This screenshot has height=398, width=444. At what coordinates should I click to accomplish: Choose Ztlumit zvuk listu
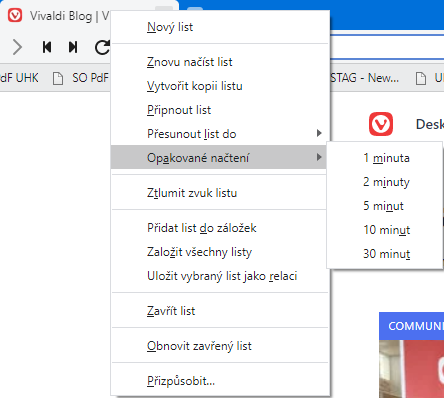220,193
